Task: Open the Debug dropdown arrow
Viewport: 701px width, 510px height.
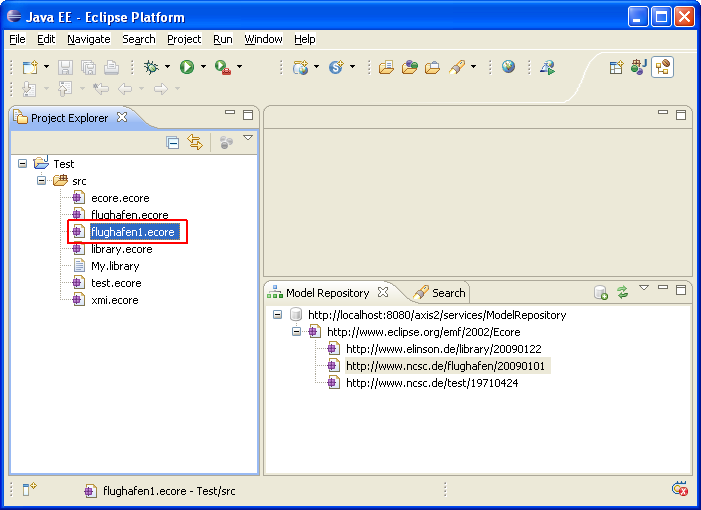Action: [x=167, y=67]
